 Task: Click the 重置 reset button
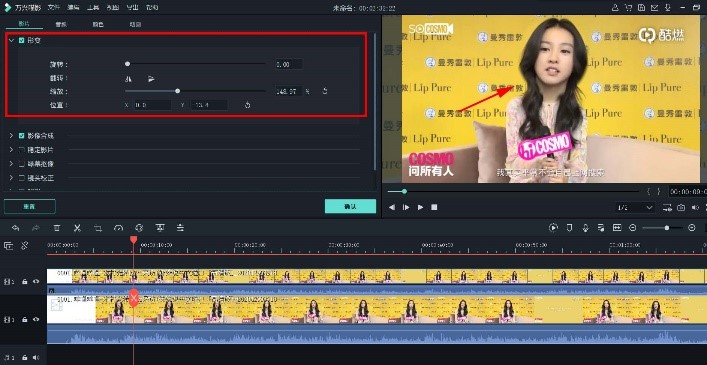30,206
